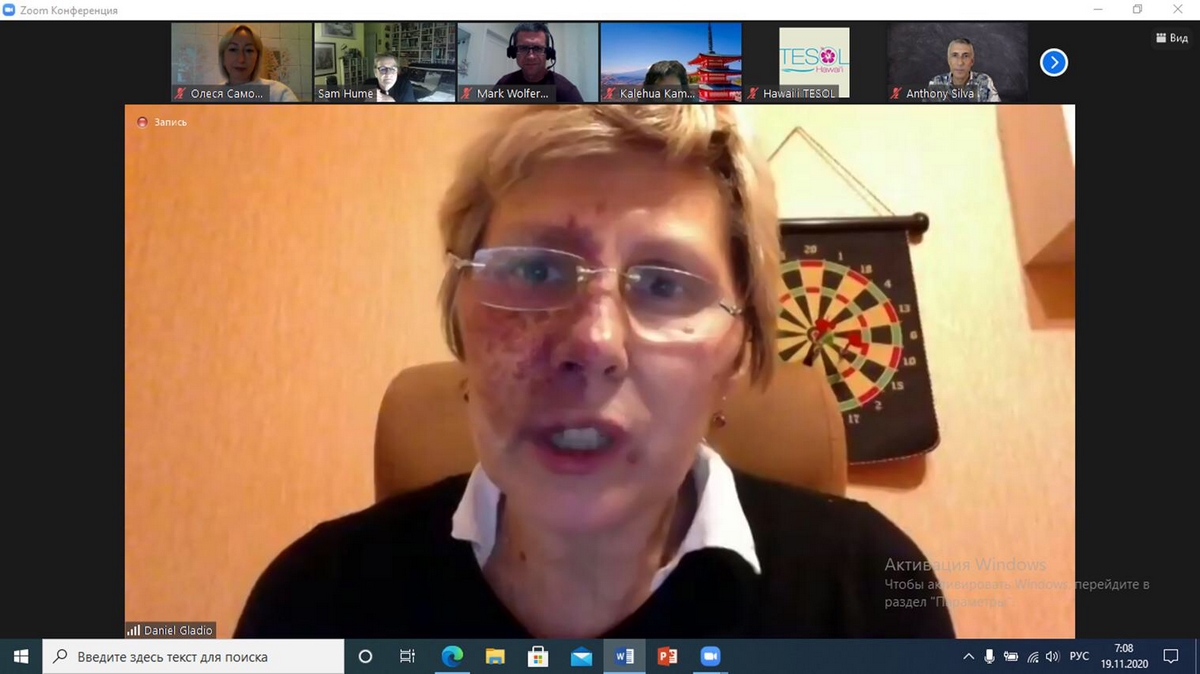Viewport: 1200px width, 674px height.
Task: Open the Task View button in taskbar
Action: point(407,657)
